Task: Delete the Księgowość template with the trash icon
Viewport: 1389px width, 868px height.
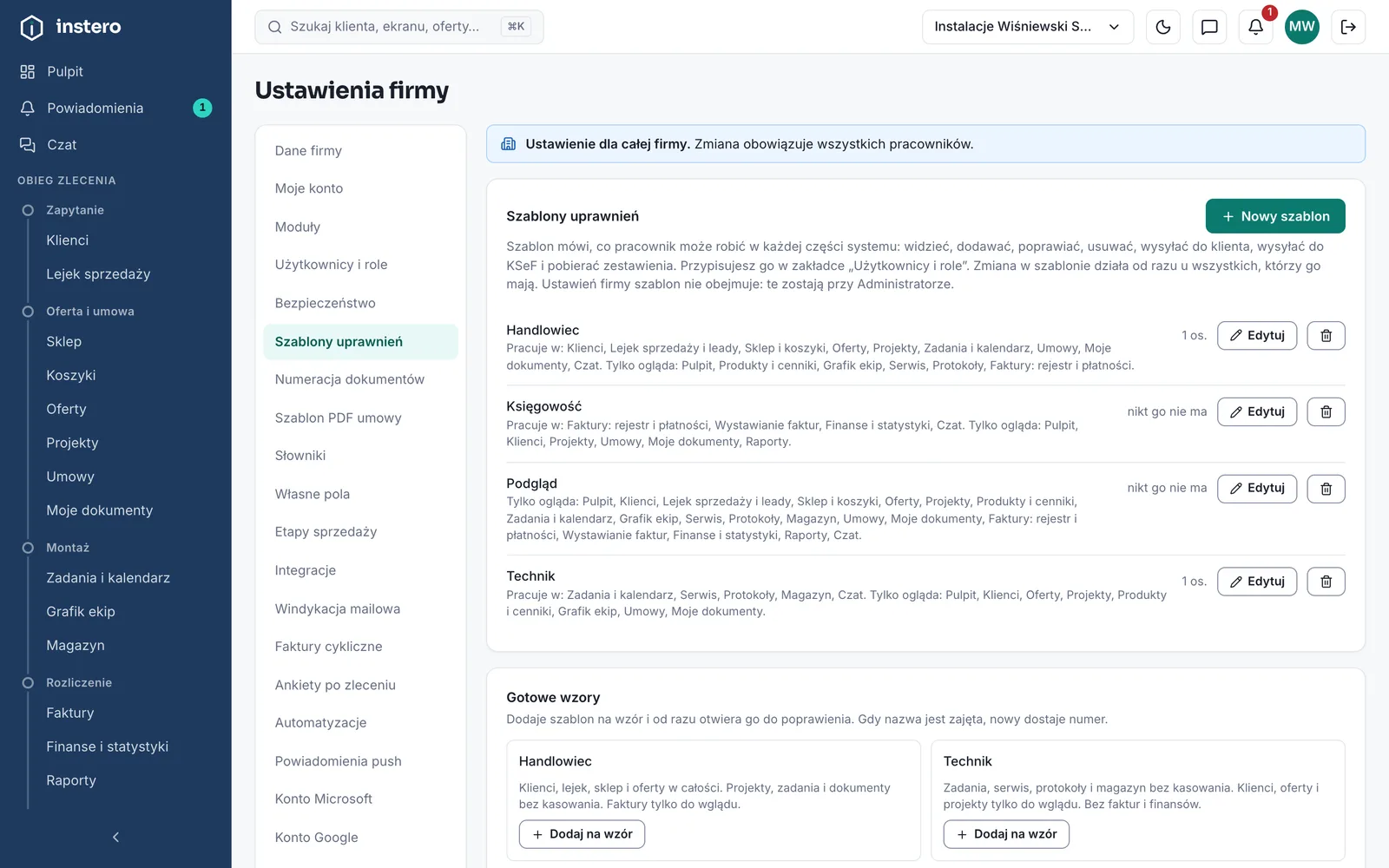Action: tap(1326, 412)
